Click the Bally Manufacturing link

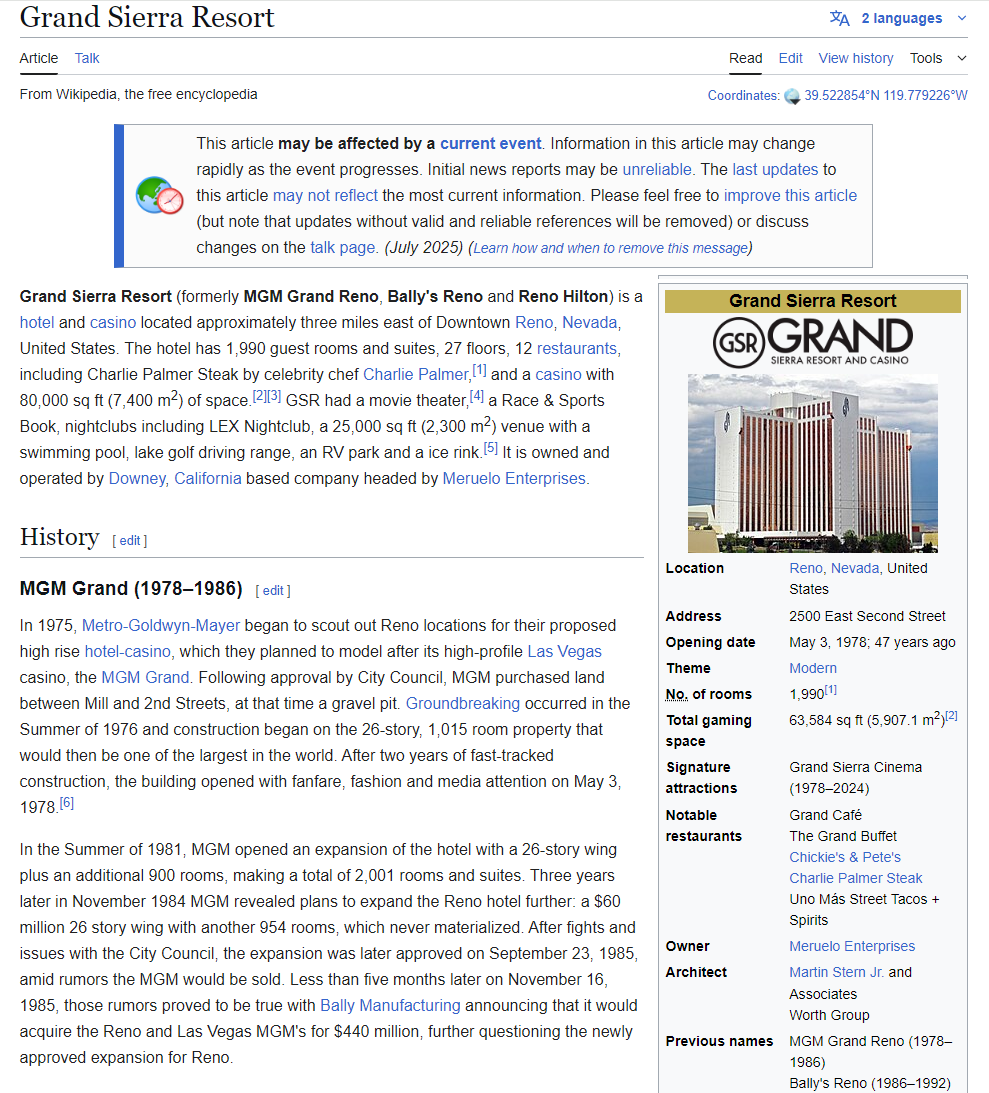click(x=390, y=1006)
